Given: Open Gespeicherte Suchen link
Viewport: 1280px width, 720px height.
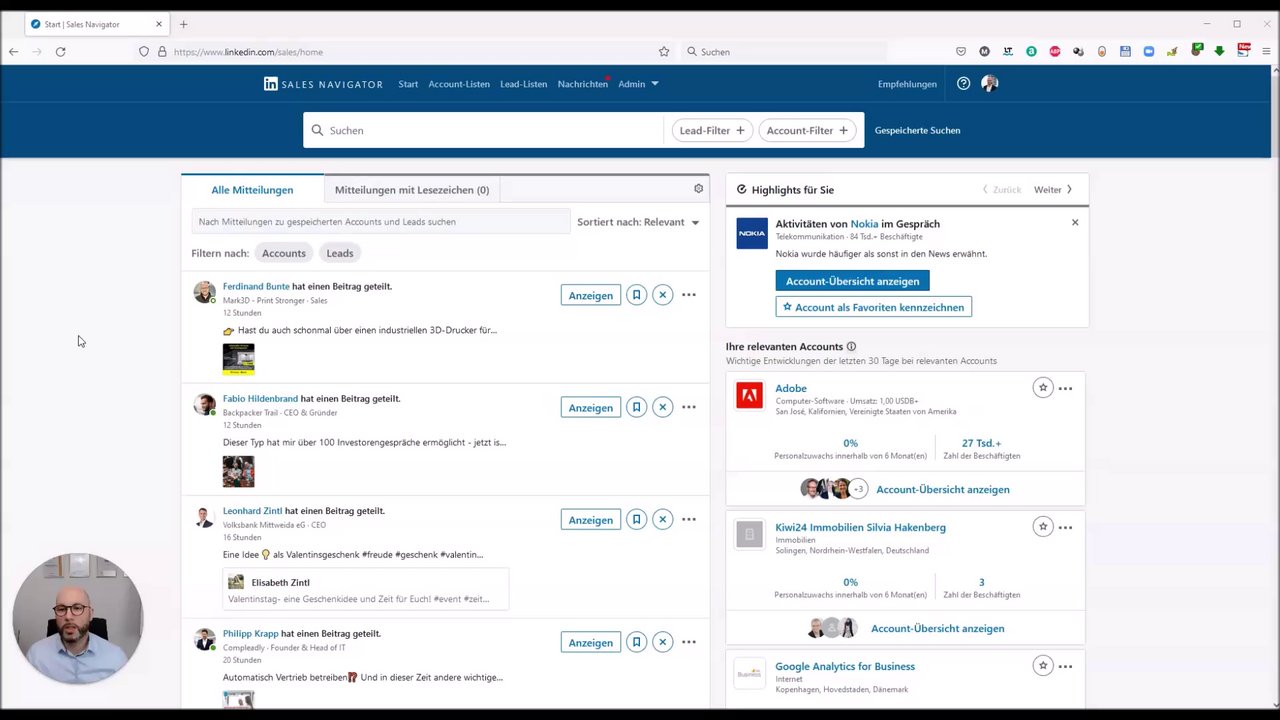Looking at the screenshot, I should tap(917, 130).
